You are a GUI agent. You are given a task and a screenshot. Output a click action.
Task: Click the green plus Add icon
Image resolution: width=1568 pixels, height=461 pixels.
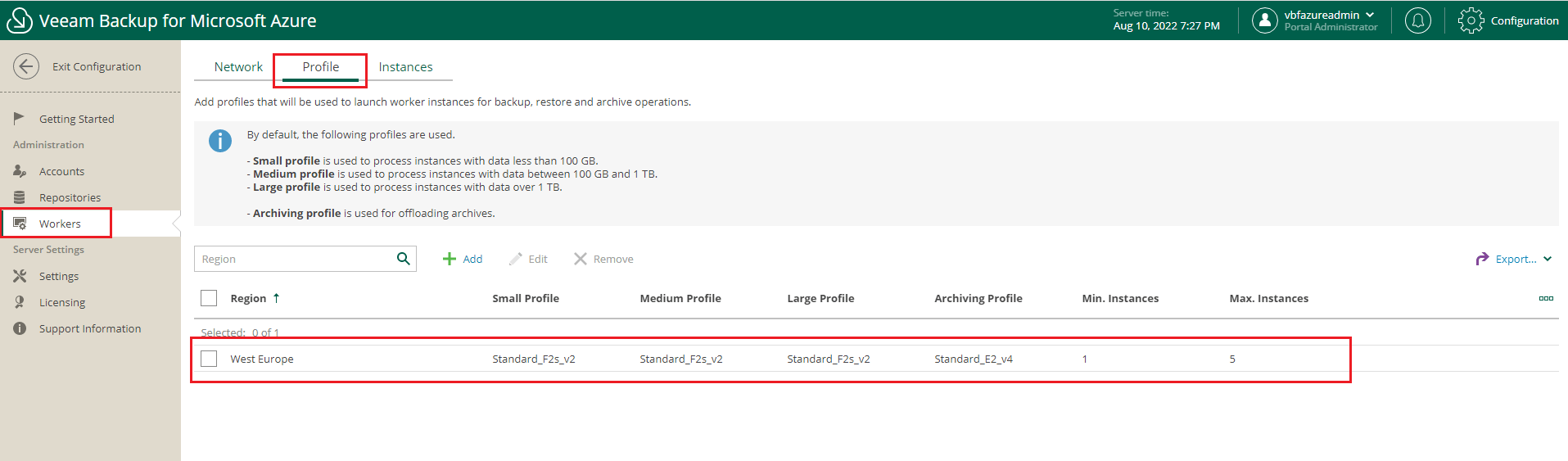pyautogui.click(x=449, y=259)
